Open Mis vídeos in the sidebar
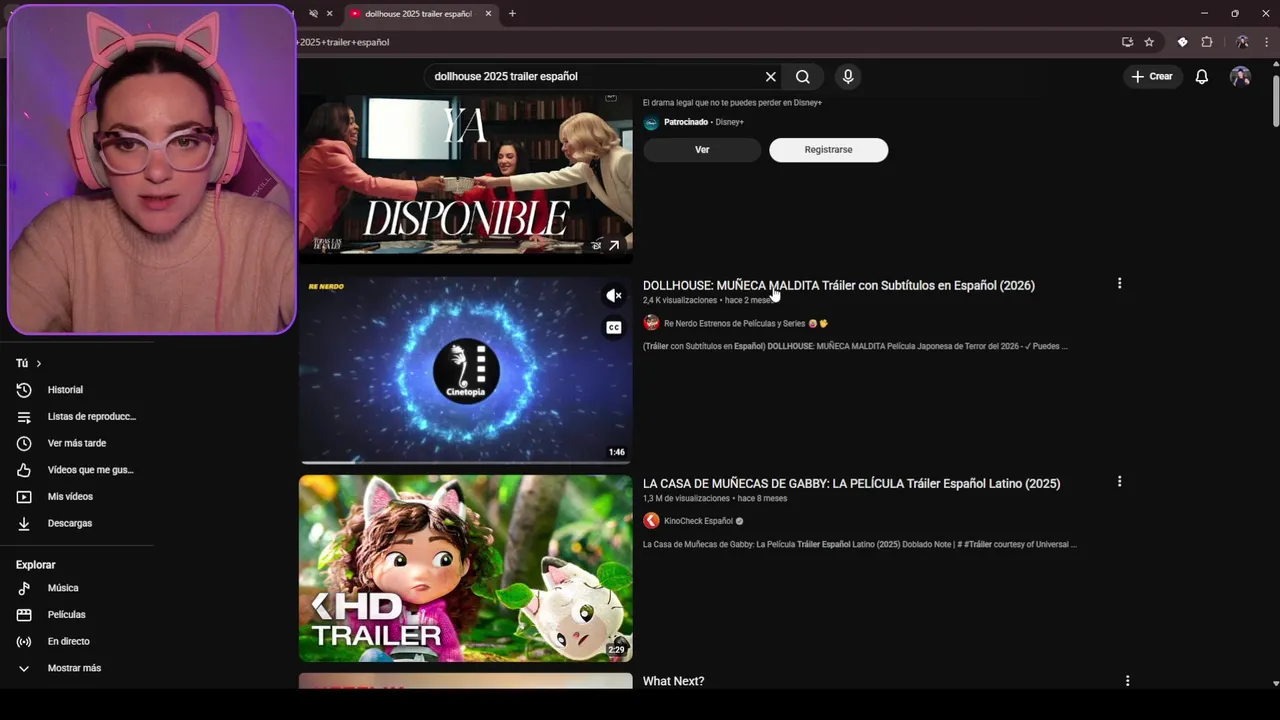 pyautogui.click(x=77, y=497)
